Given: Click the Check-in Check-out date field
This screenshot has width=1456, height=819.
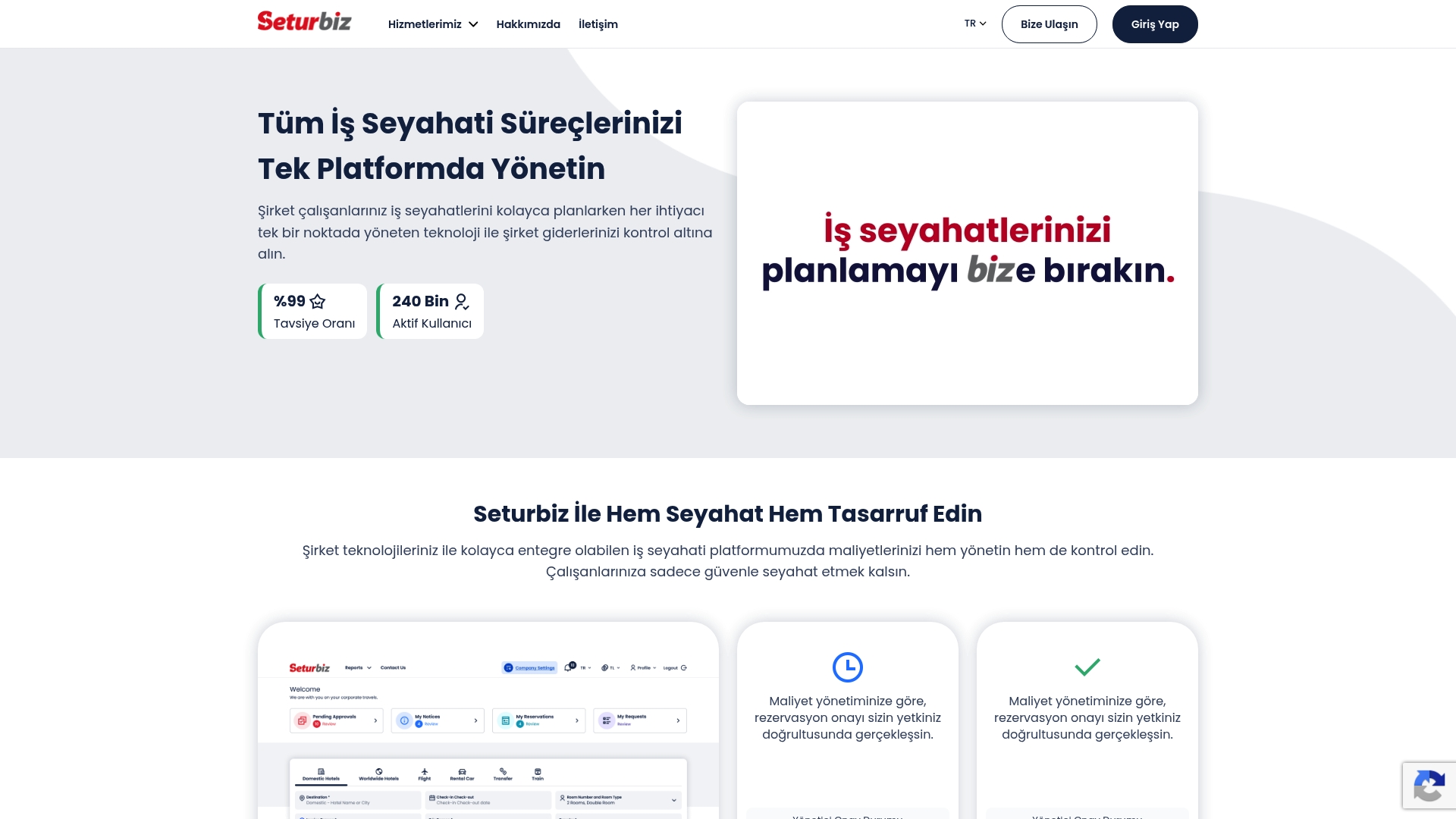Looking at the screenshot, I should pos(488,800).
